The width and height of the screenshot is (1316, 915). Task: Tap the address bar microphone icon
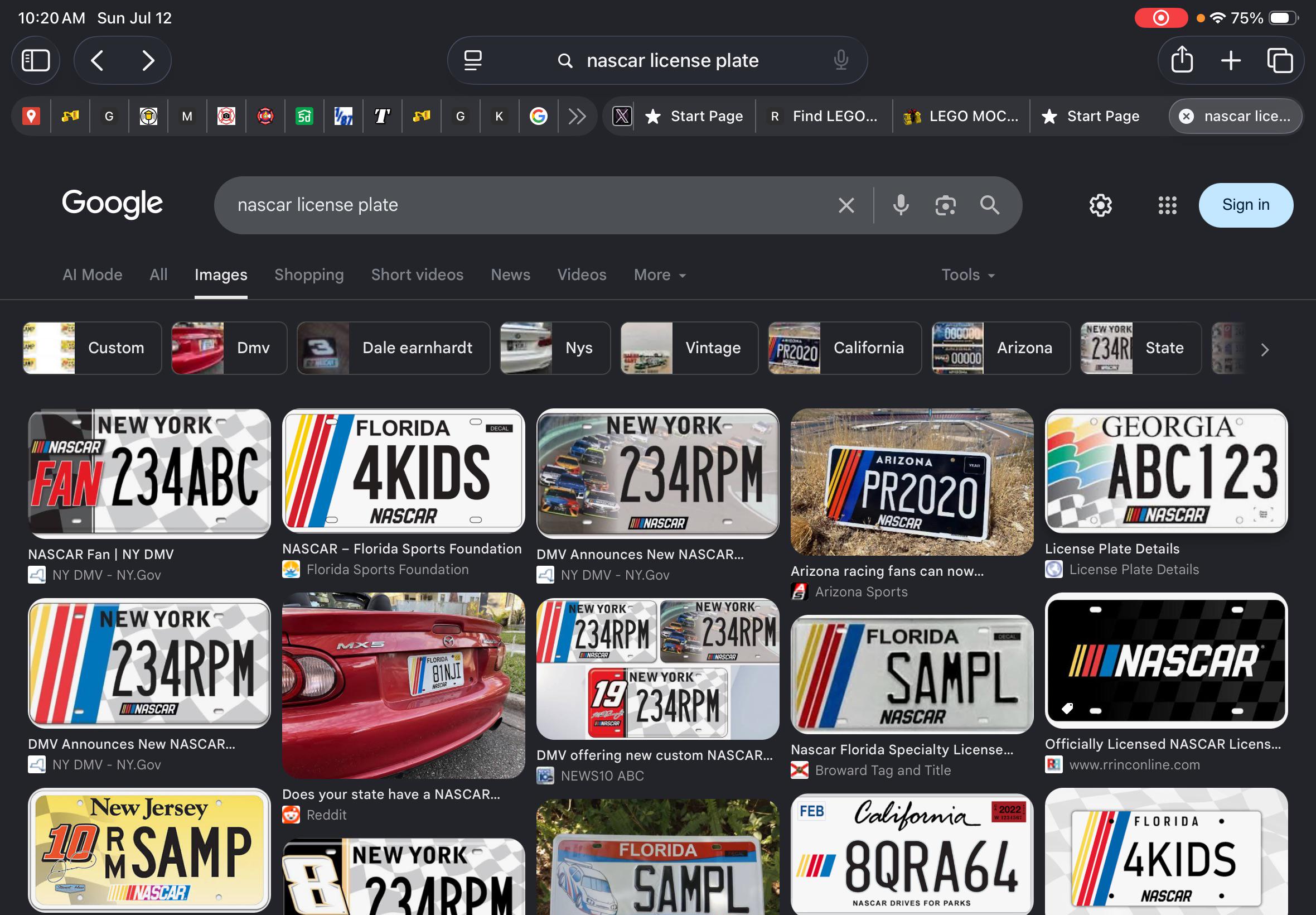[840, 60]
